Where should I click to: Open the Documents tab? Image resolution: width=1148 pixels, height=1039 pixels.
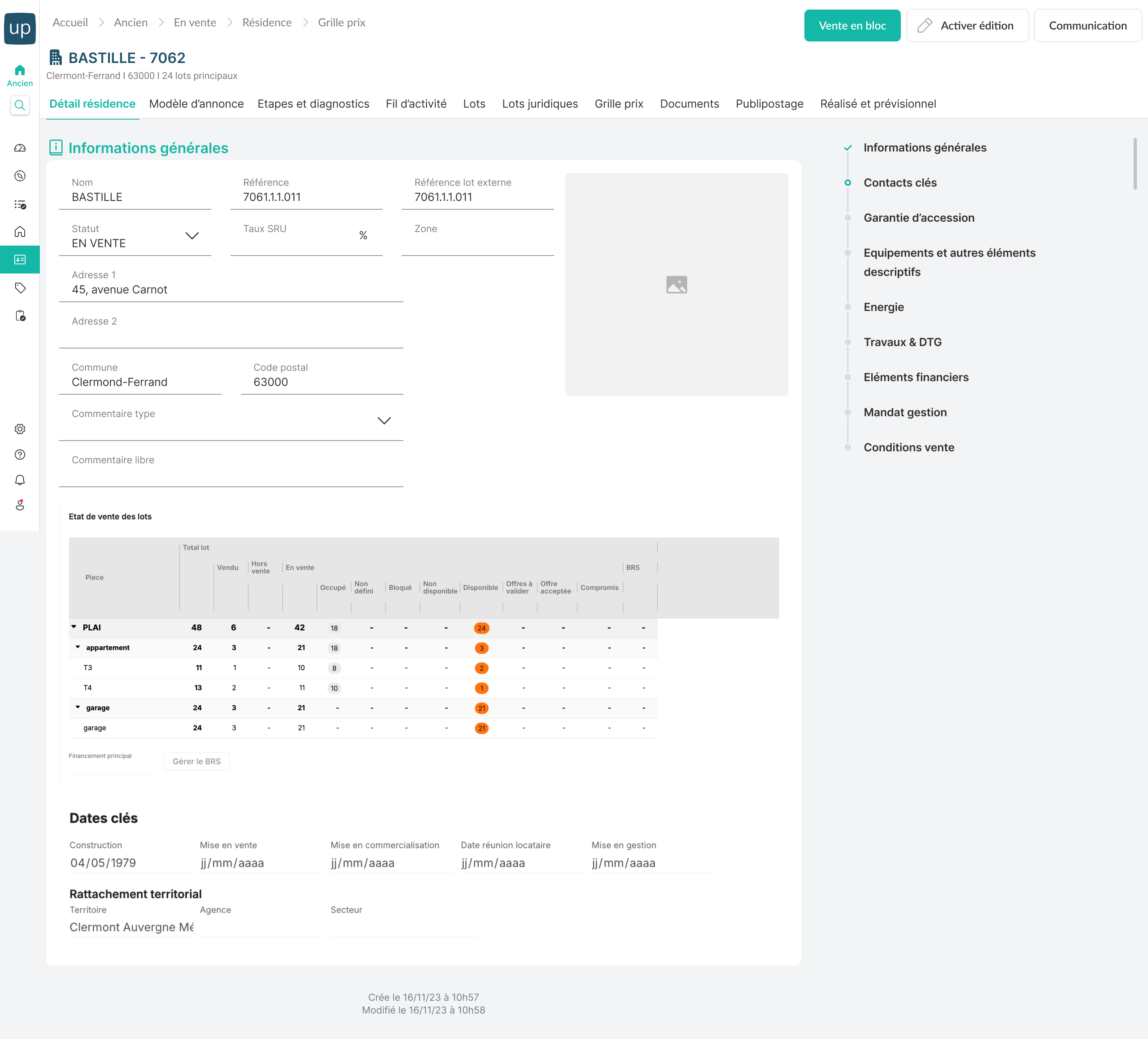point(689,104)
